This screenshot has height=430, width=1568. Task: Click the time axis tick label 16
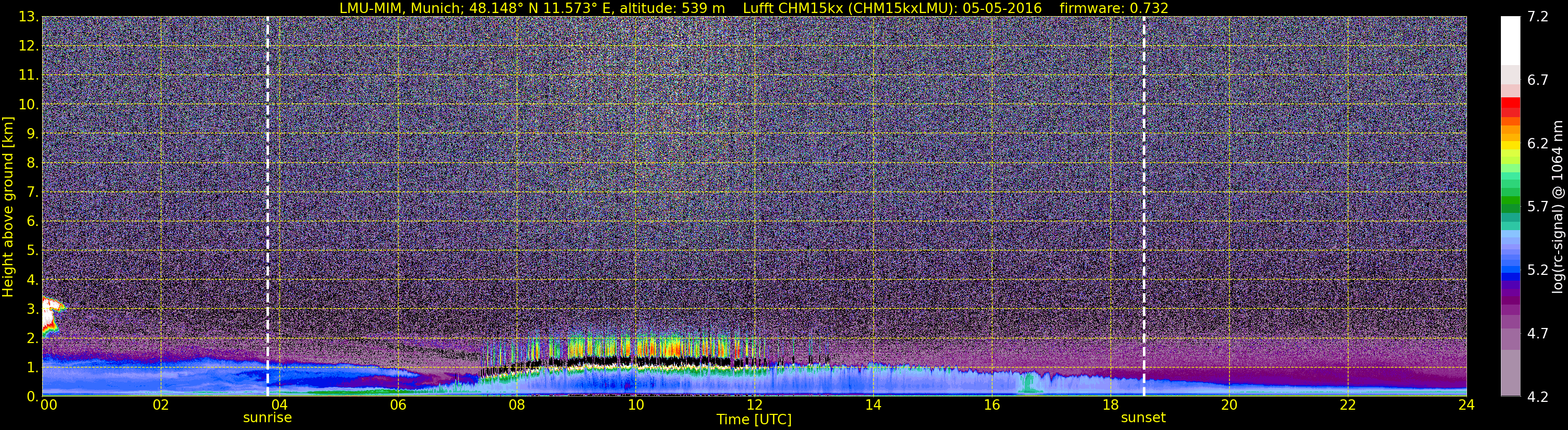pos(991,406)
